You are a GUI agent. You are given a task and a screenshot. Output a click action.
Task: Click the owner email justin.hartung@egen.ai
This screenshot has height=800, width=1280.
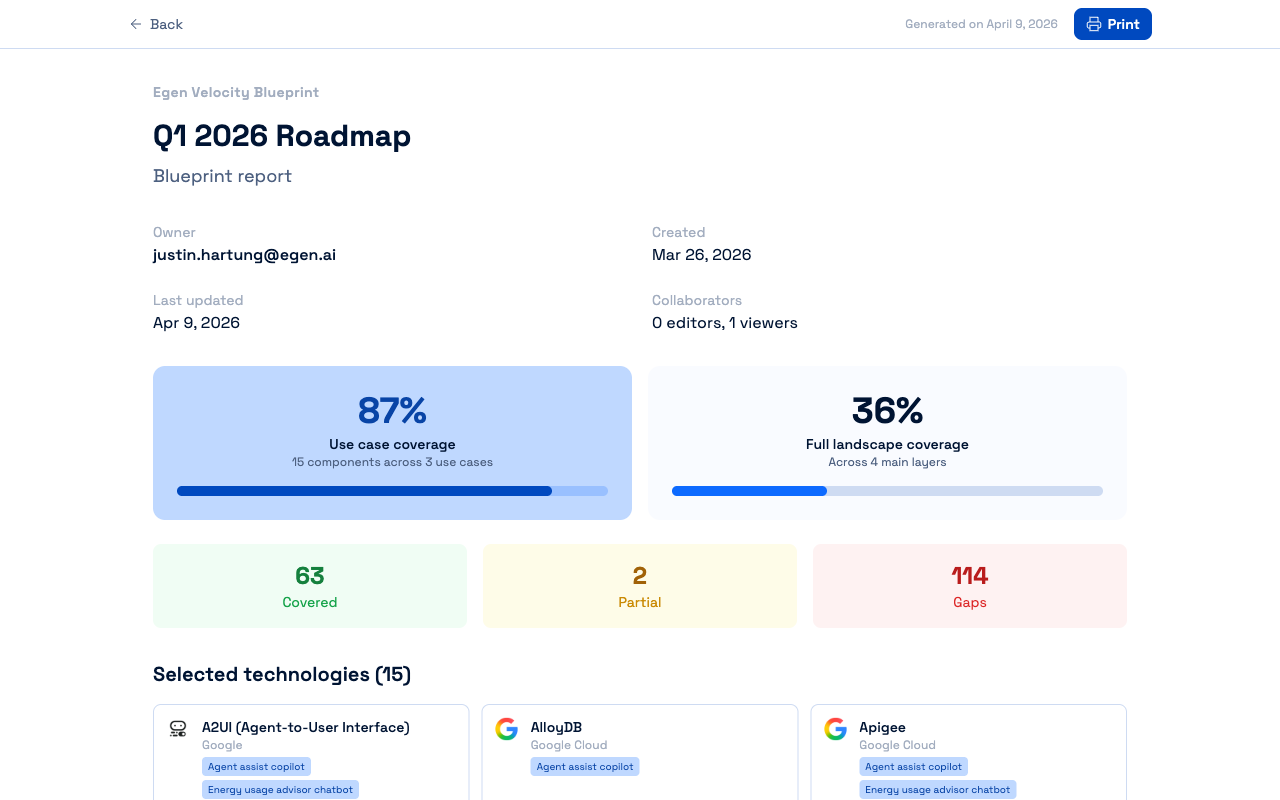pyautogui.click(x=244, y=254)
